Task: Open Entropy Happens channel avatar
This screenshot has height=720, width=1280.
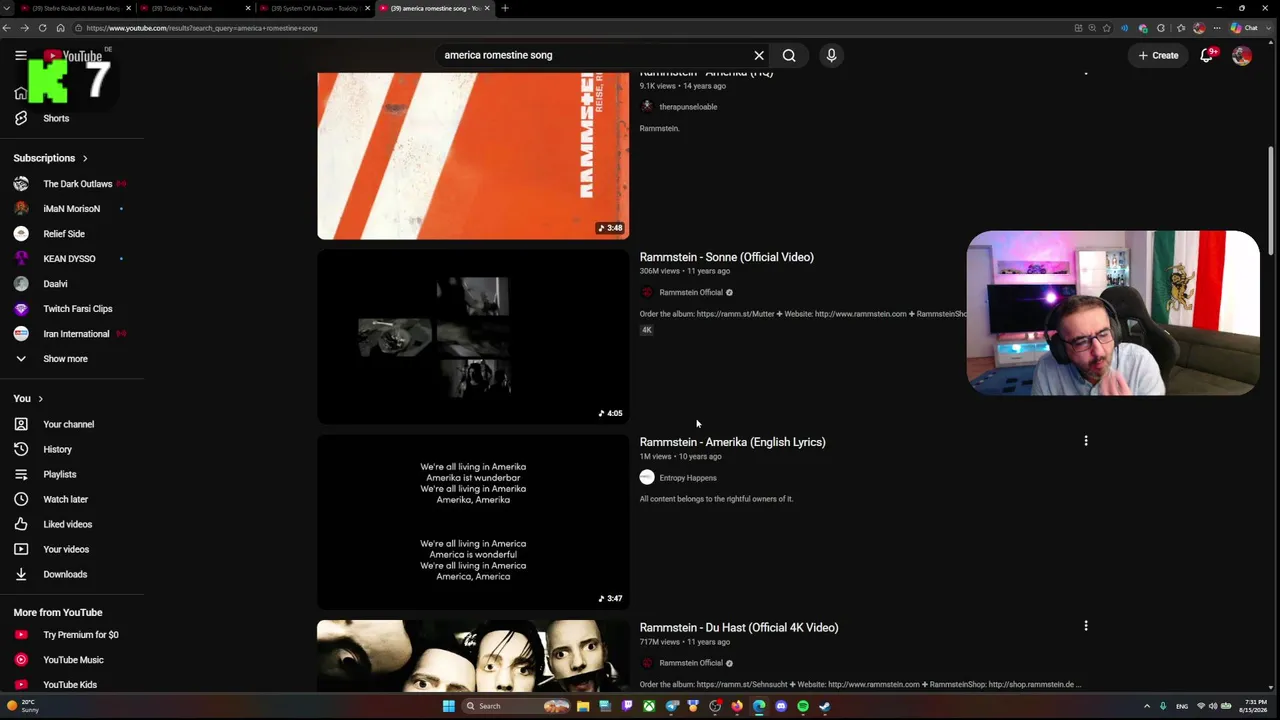Action: (x=647, y=478)
